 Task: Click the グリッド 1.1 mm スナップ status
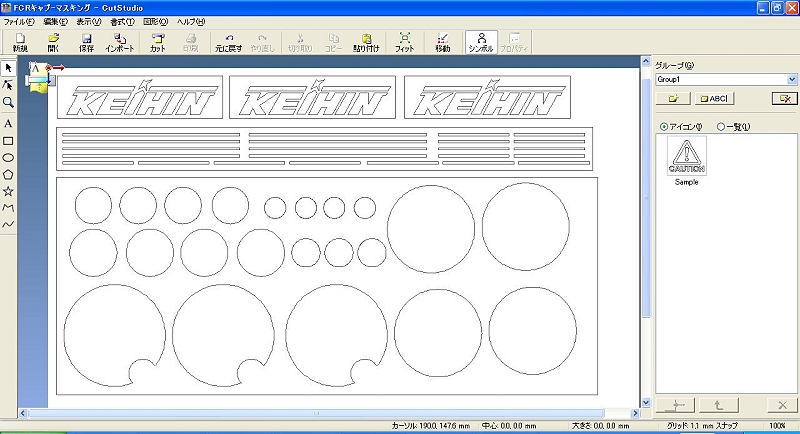(x=702, y=425)
